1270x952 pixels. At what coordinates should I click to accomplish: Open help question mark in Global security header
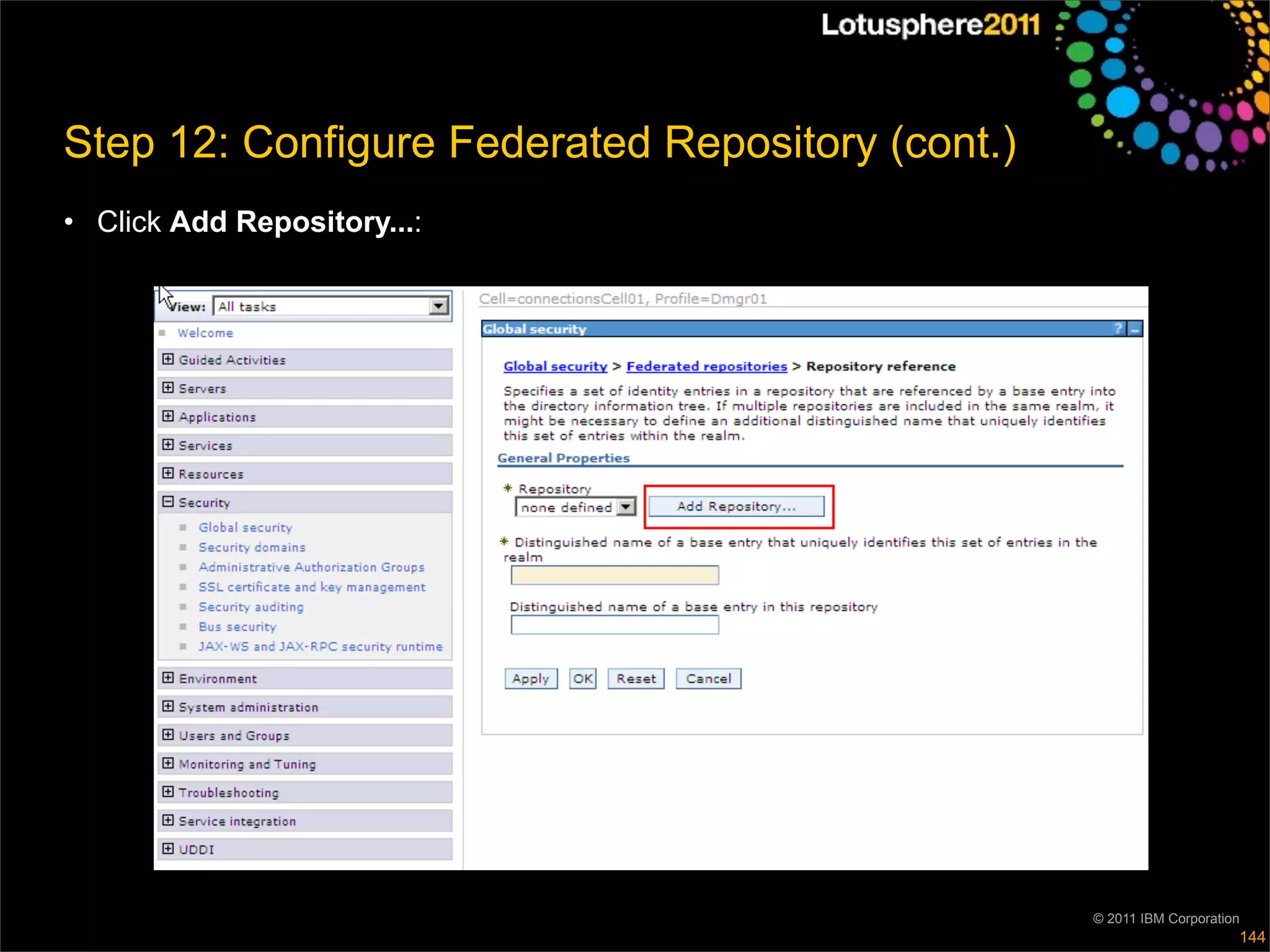[x=1119, y=328]
